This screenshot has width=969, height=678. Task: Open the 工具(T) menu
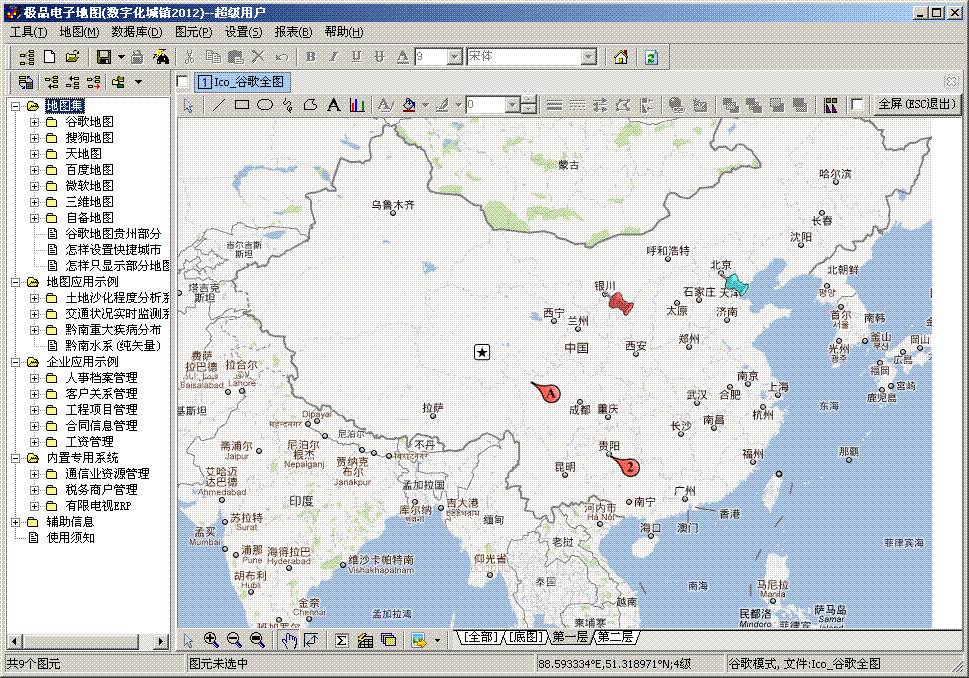tap(28, 32)
